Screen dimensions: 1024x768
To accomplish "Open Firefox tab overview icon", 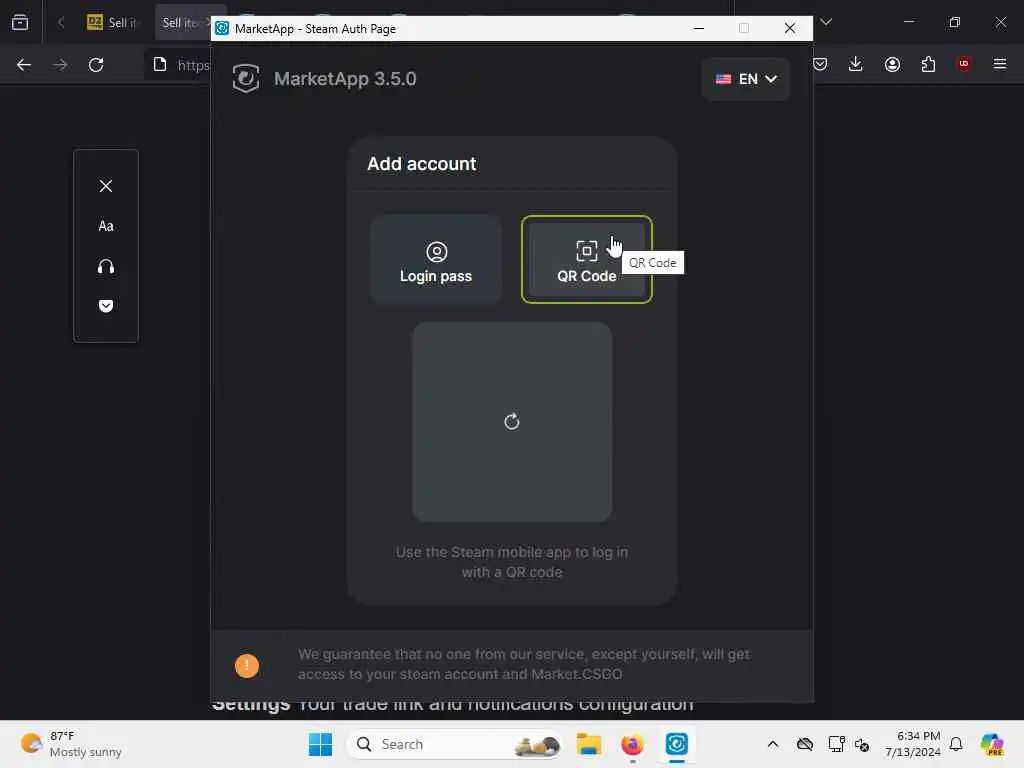I will [x=20, y=22].
